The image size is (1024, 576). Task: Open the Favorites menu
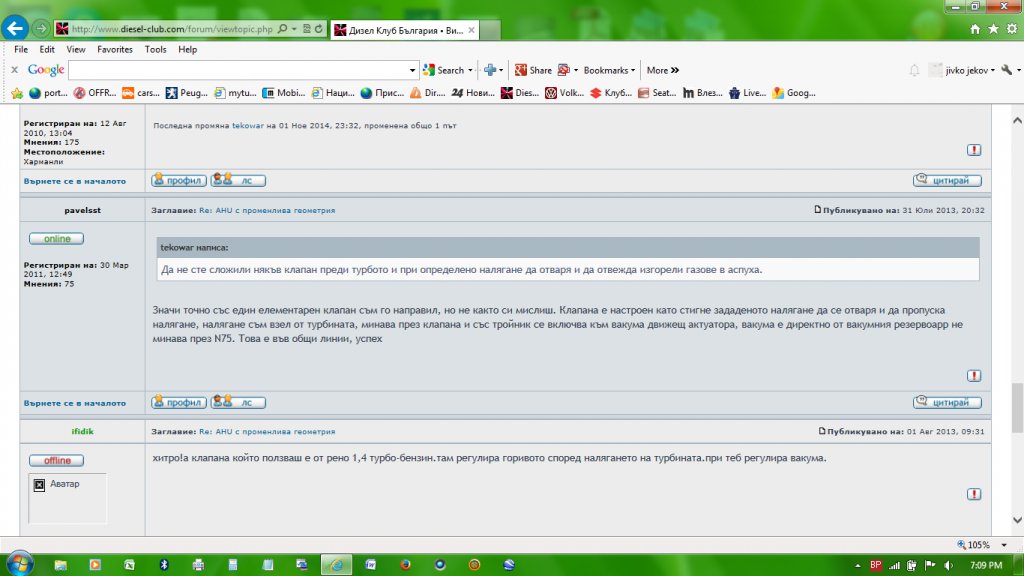114,49
